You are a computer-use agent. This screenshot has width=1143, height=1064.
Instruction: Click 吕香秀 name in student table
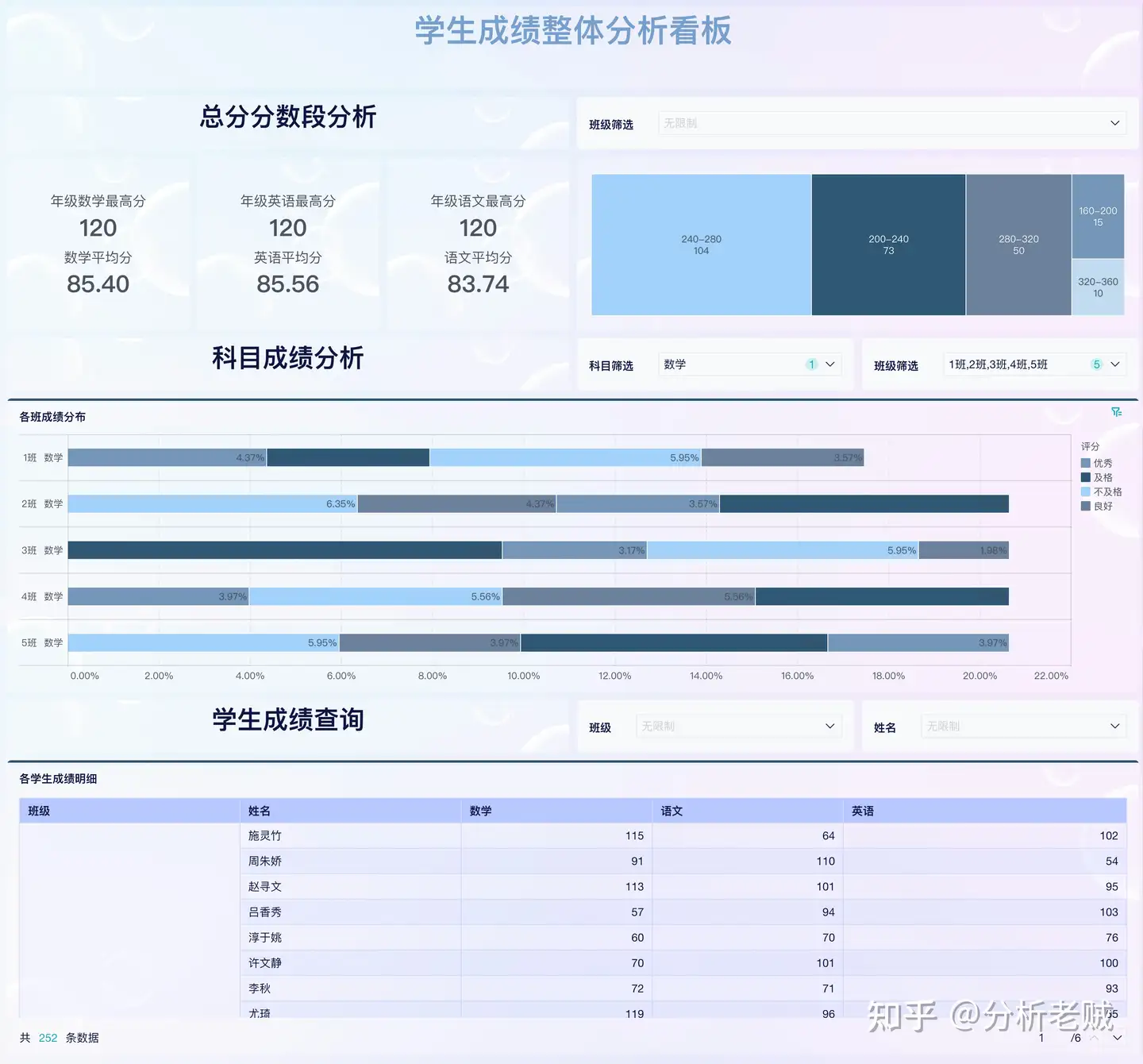[x=265, y=912]
